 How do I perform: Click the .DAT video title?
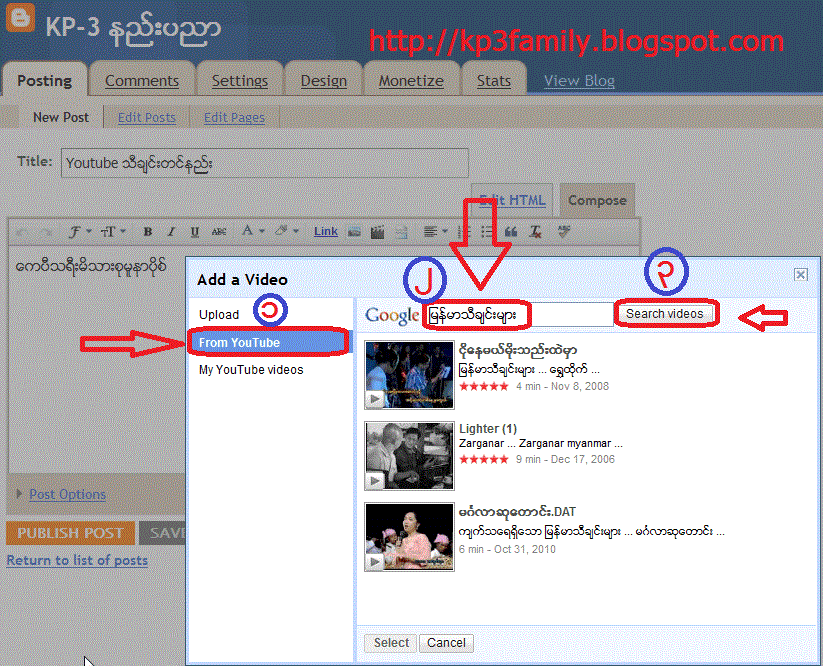(517, 511)
